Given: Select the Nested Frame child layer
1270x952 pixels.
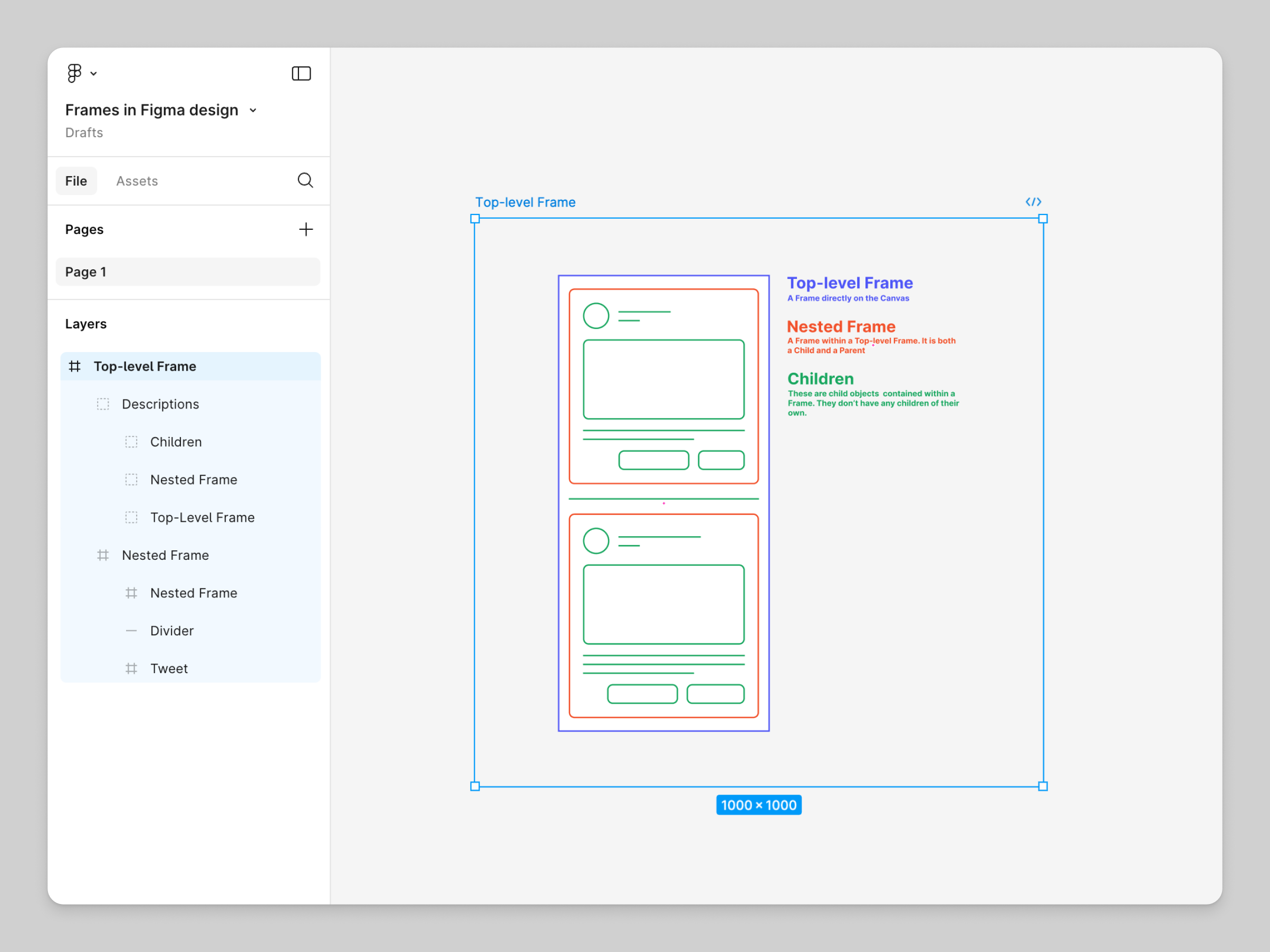Looking at the screenshot, I should (193, 593).
